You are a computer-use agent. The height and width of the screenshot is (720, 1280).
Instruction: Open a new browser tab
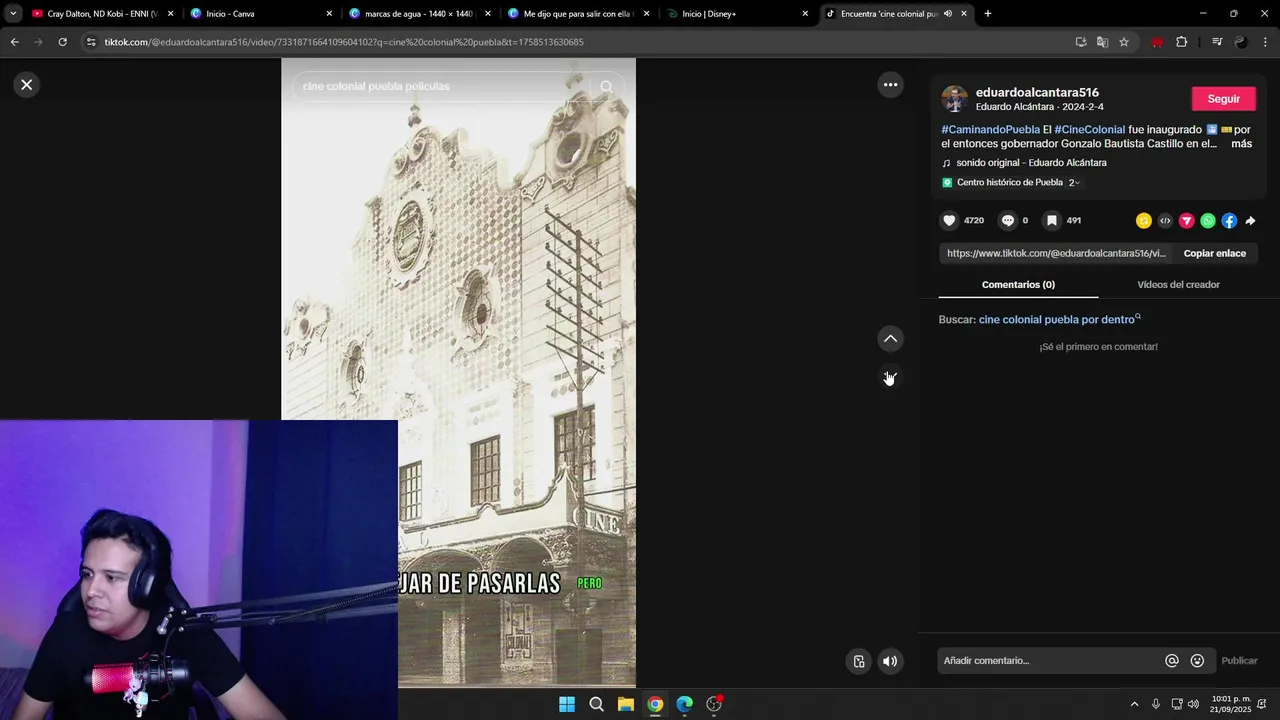tap(988, 14)
